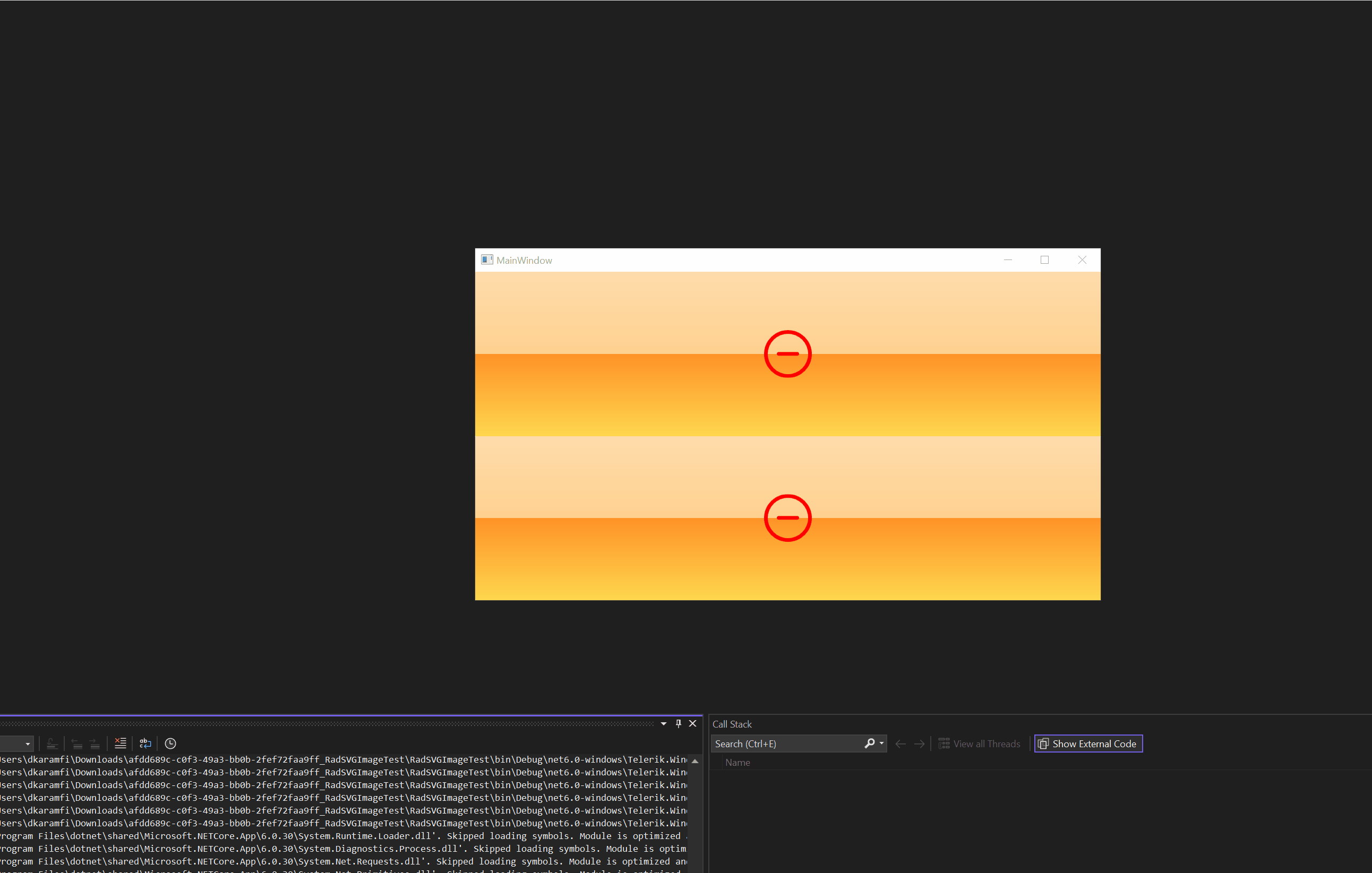Close the Output panel
1372x873 pixels.
pos(693,723)
